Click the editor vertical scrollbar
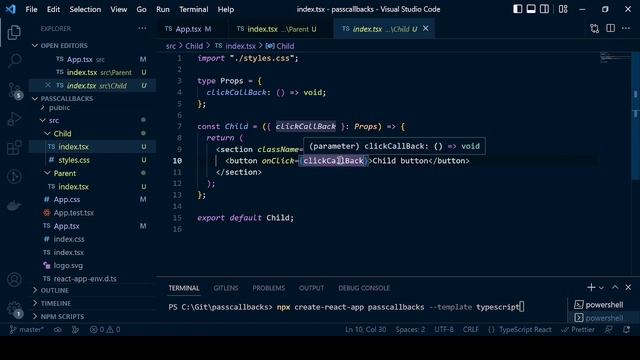 tap(635, 116)
